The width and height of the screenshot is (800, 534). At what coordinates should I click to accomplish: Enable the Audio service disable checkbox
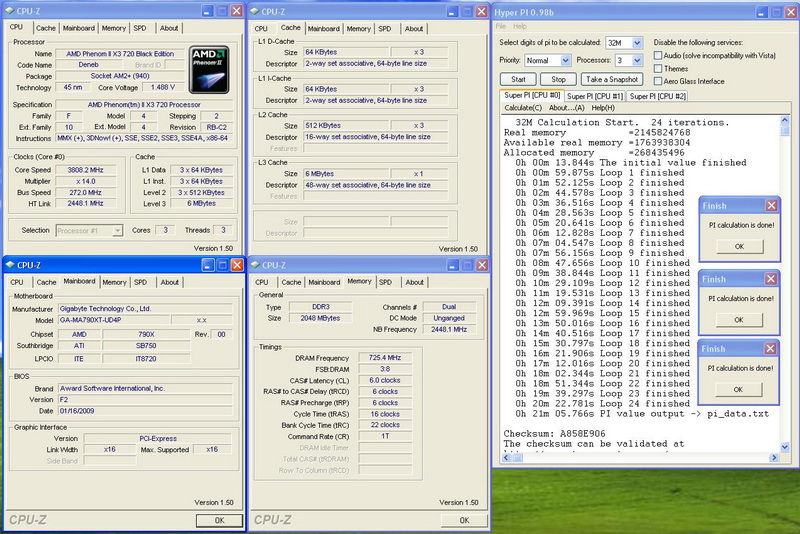point(658,56)
